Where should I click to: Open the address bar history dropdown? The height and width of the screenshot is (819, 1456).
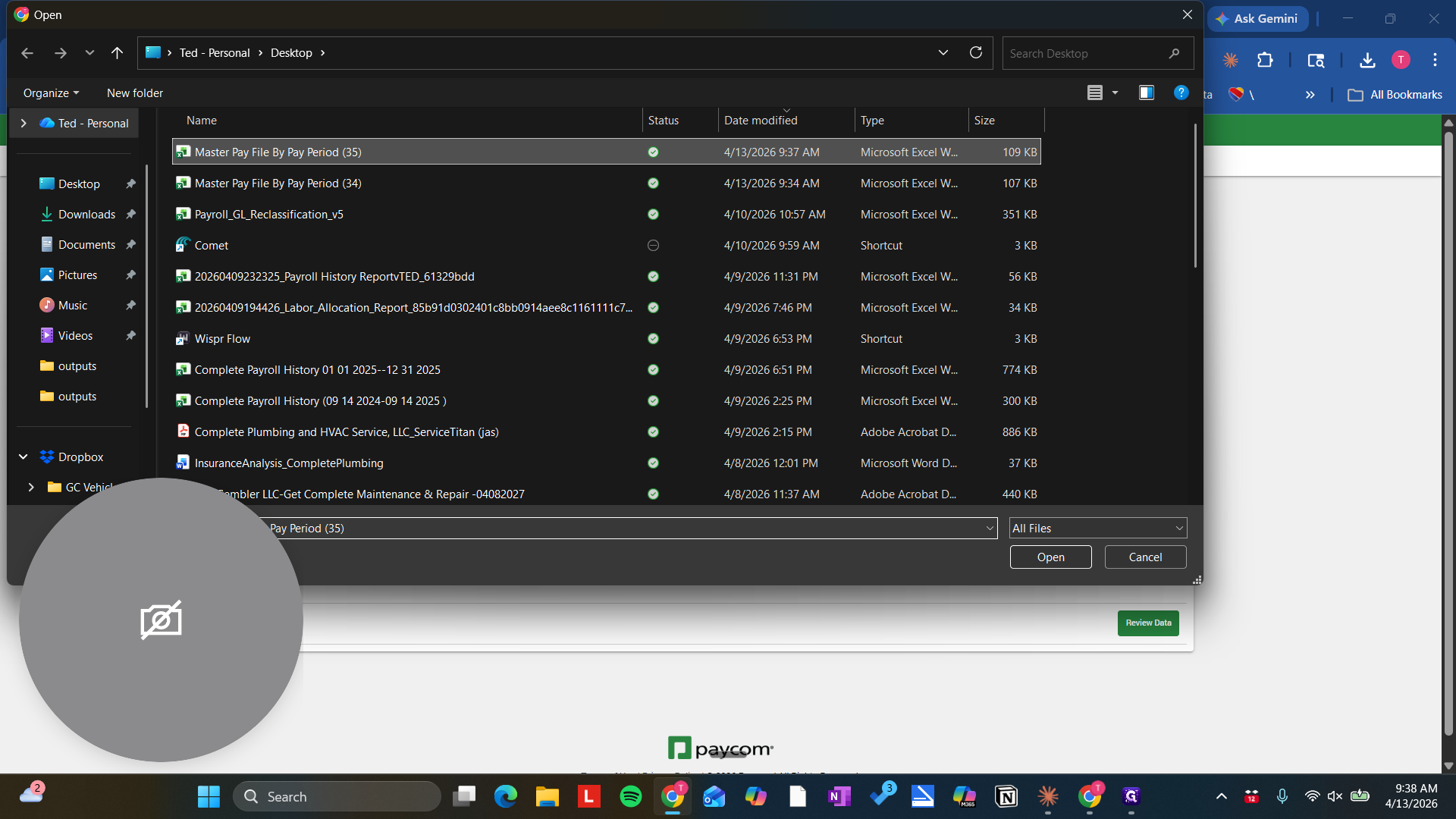tap(943, 53)
